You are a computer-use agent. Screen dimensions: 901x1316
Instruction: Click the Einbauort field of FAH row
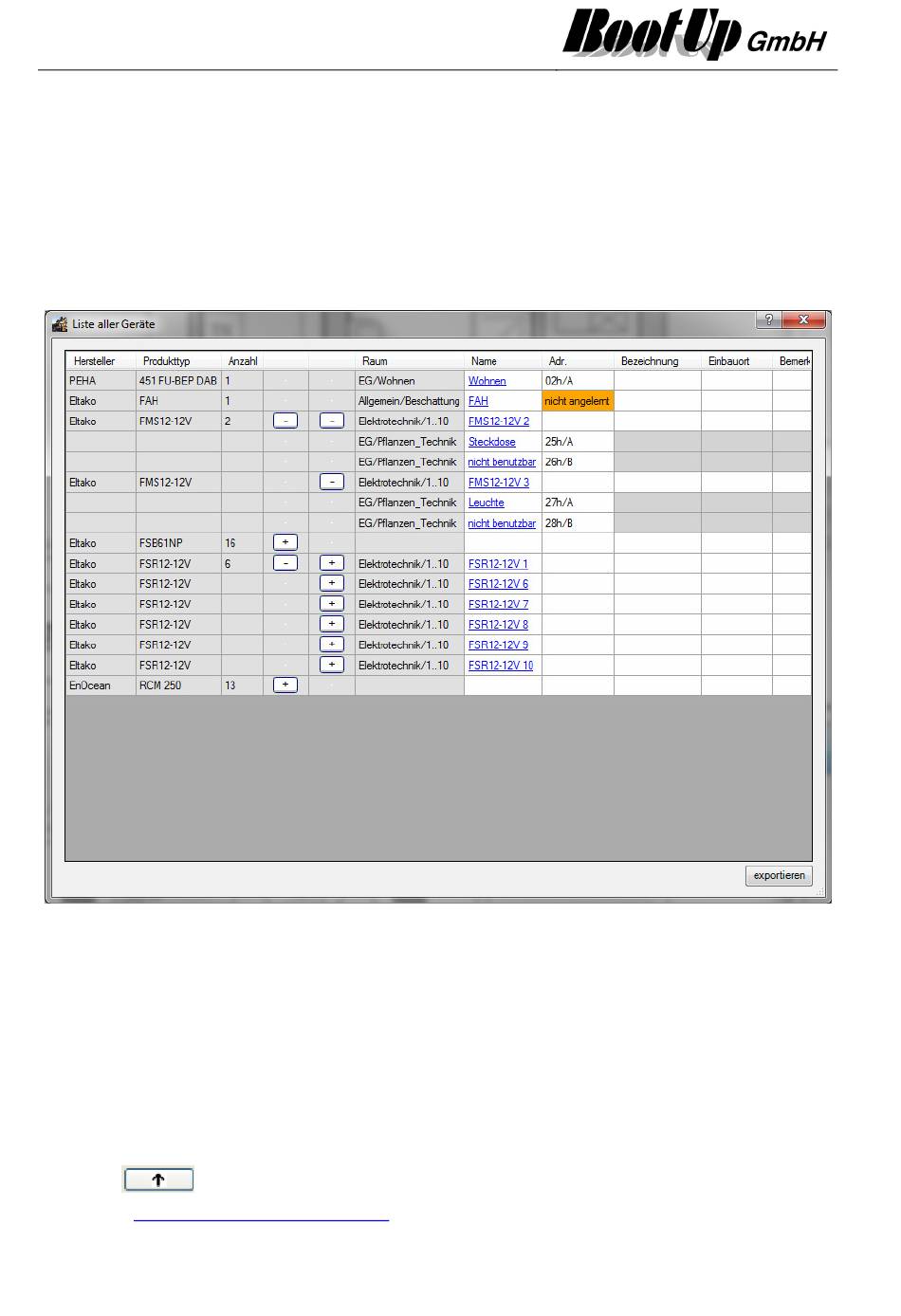click(737, 401)
